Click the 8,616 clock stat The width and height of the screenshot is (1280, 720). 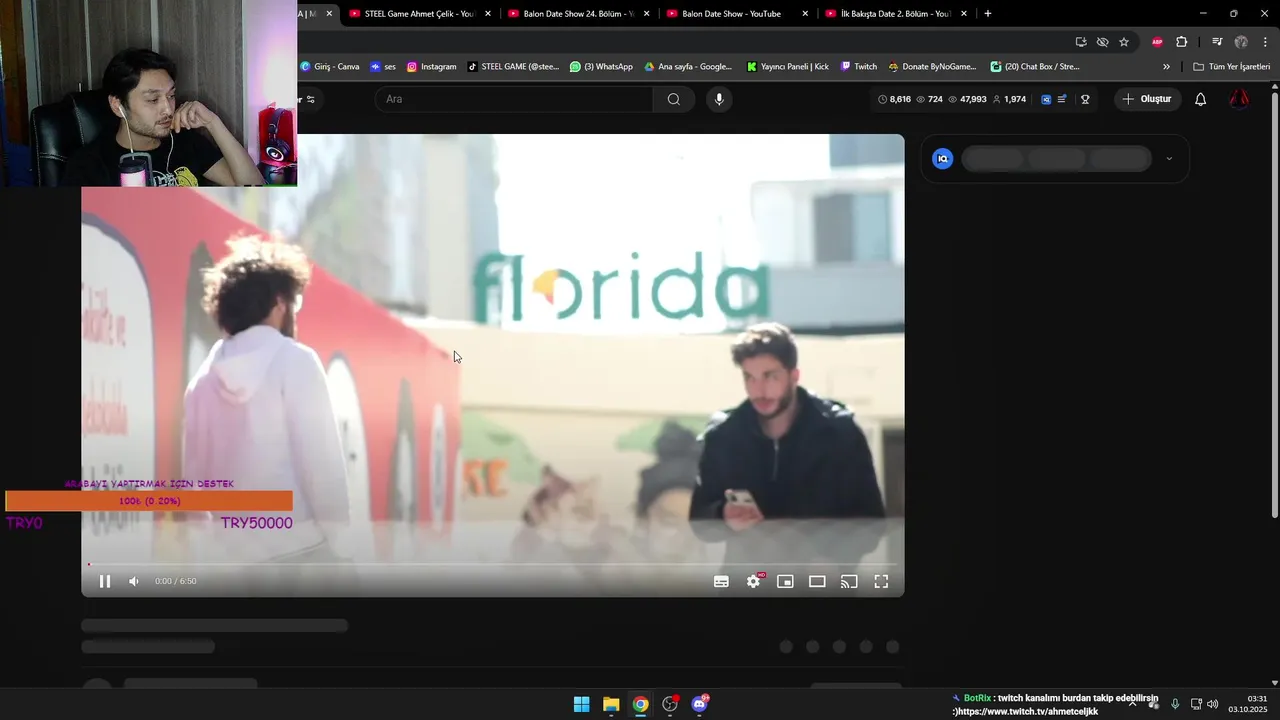pos(894,99)
